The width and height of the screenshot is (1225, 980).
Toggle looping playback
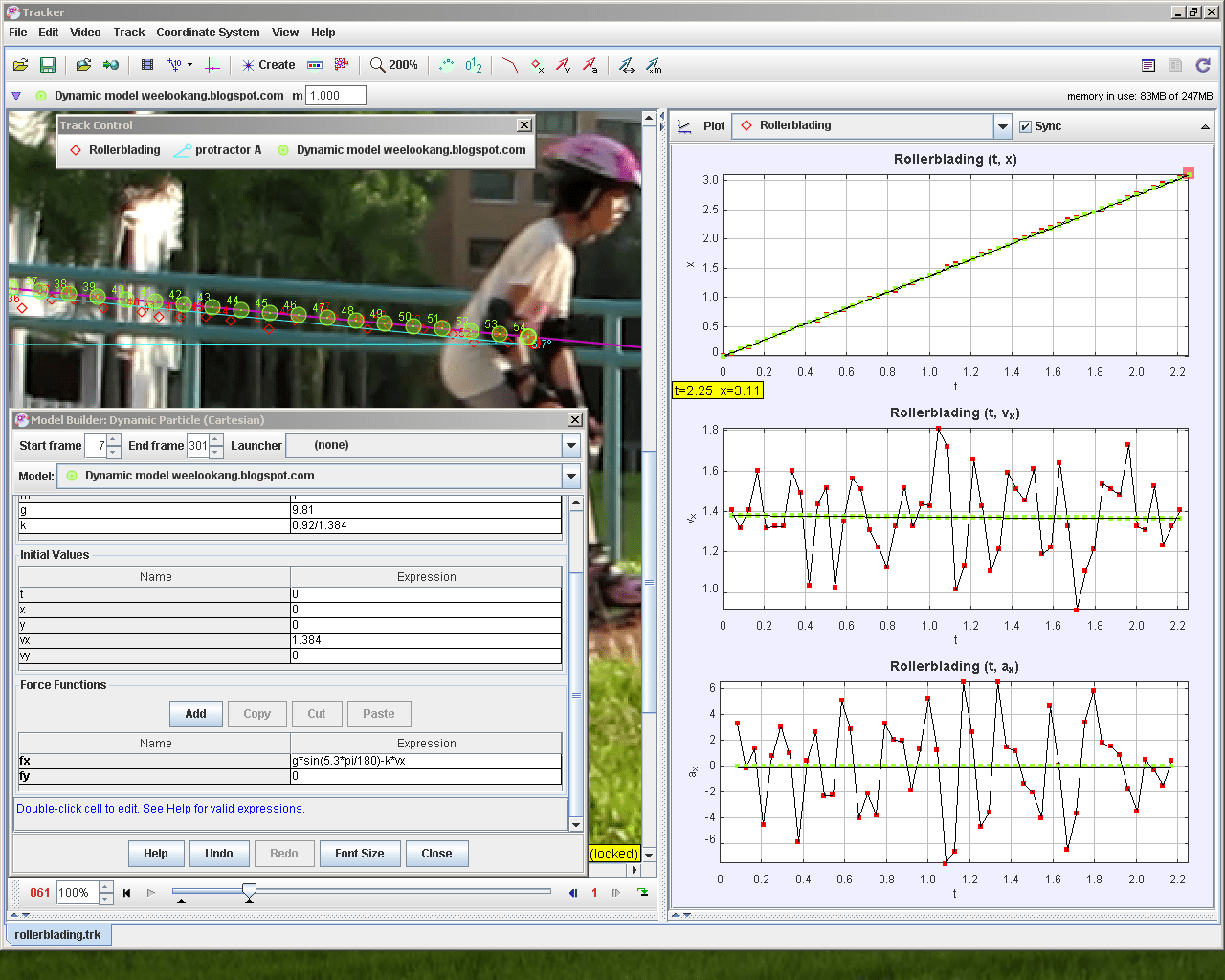pos(643,892)
